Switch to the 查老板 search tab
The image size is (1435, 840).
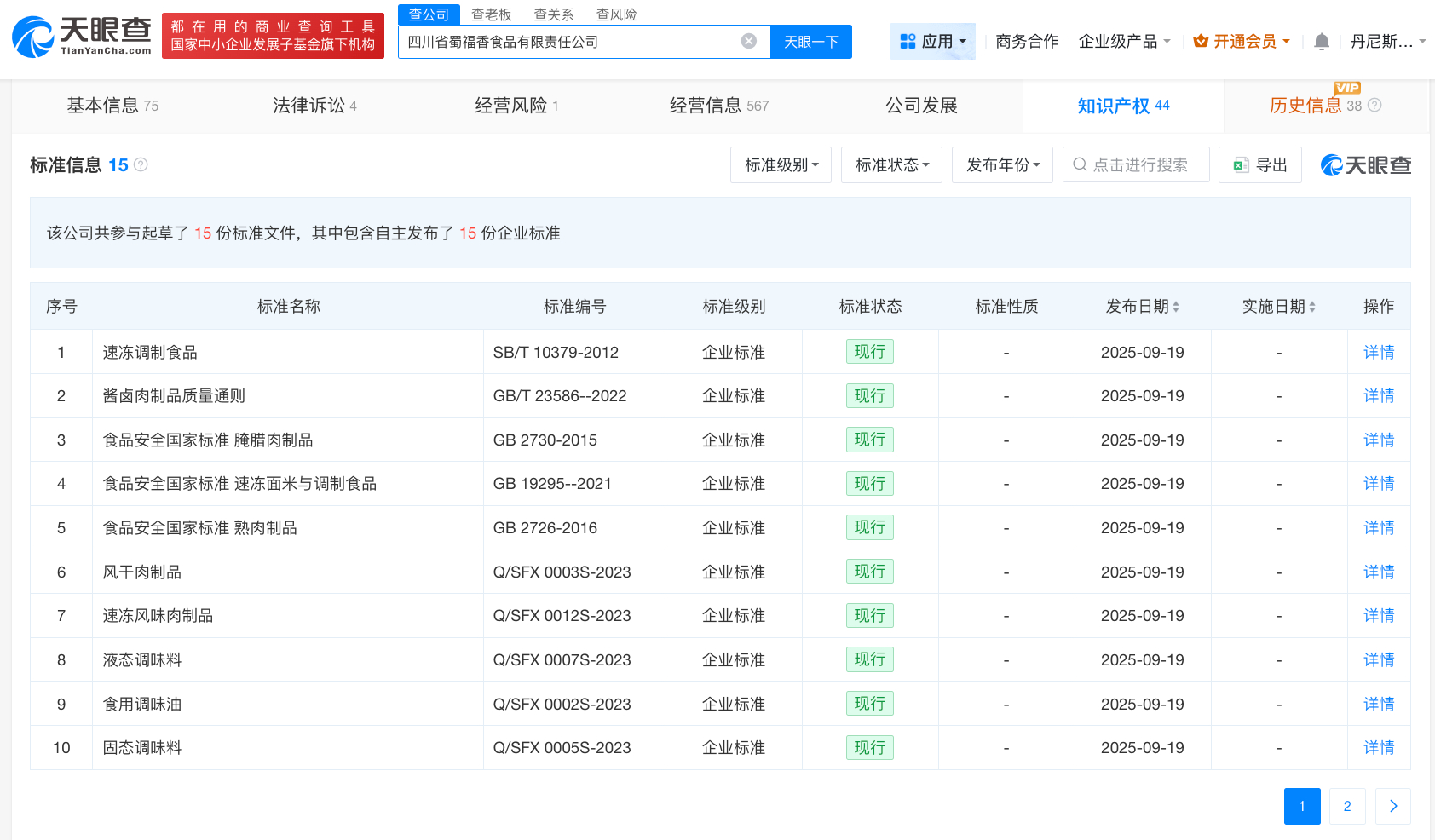coord(491,14)
